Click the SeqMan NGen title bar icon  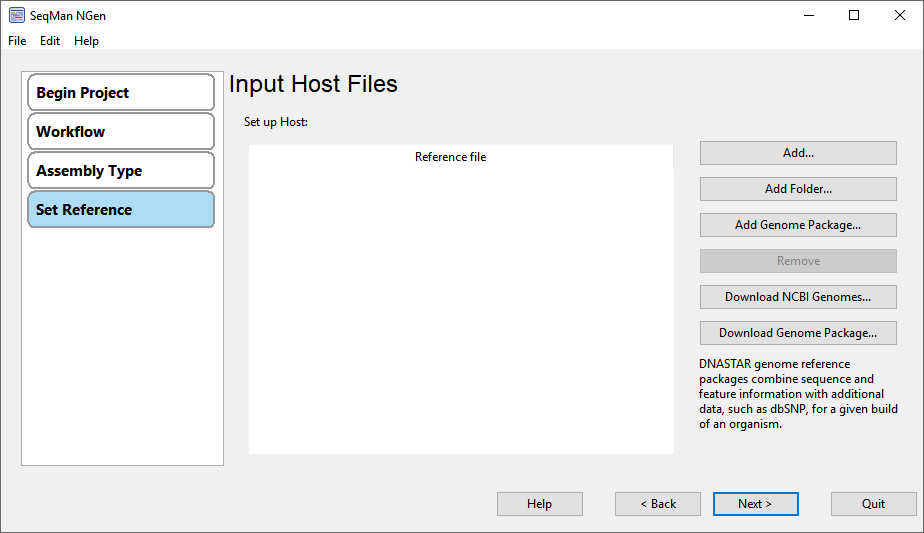pyautogui.click(x=16, y=15)
